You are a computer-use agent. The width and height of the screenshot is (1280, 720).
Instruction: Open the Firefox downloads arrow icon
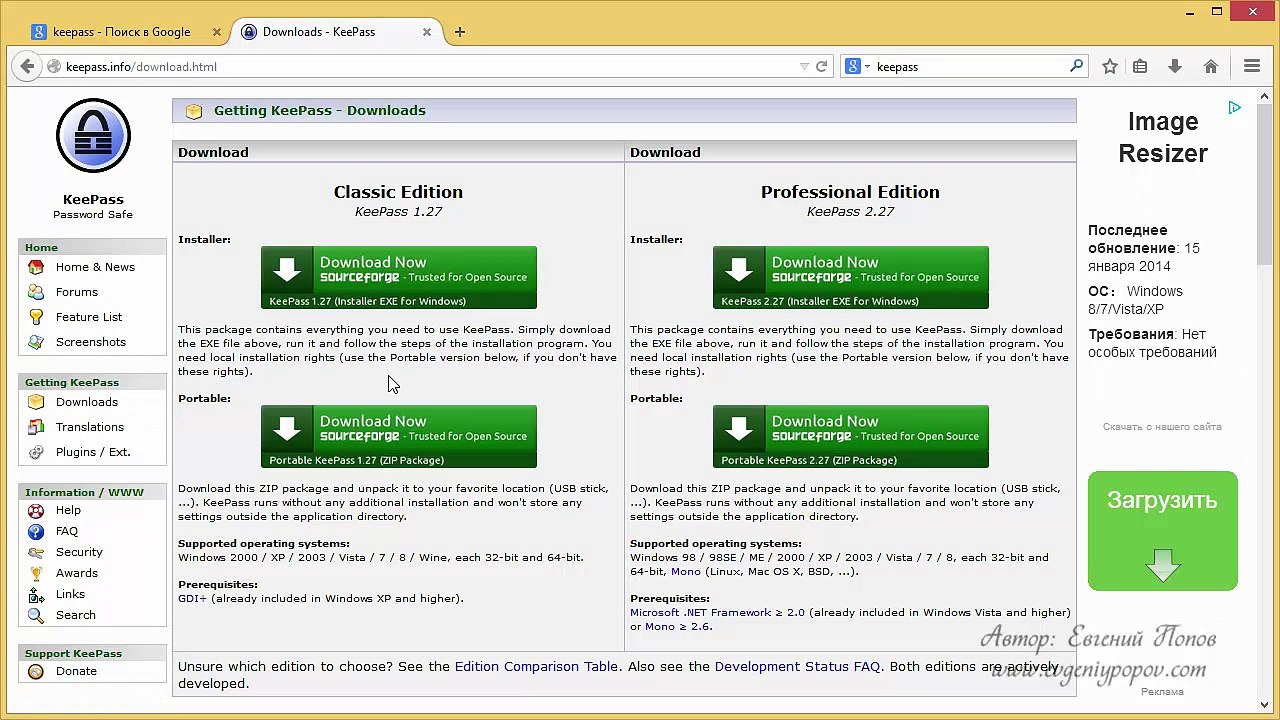pos(1175,66)
